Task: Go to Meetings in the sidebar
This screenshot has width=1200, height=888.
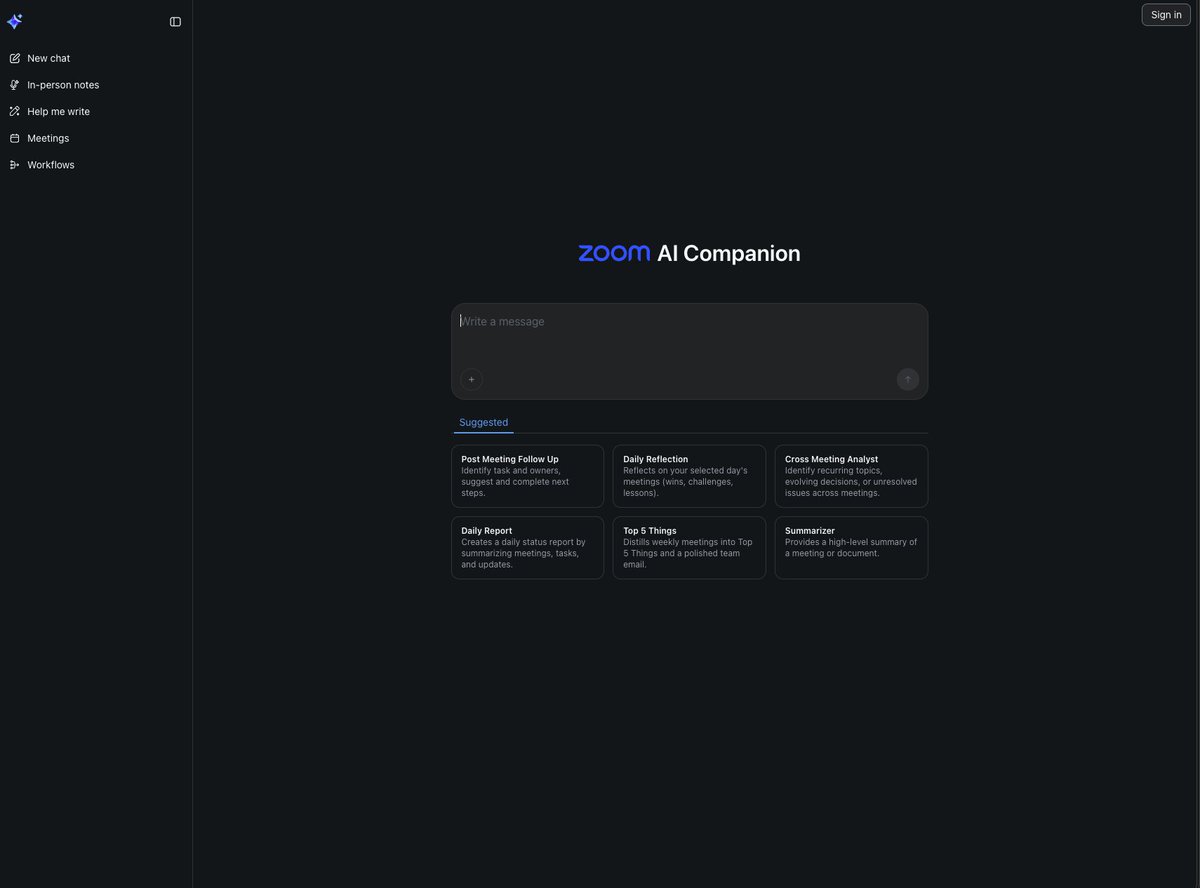Action: pos(96,138)
